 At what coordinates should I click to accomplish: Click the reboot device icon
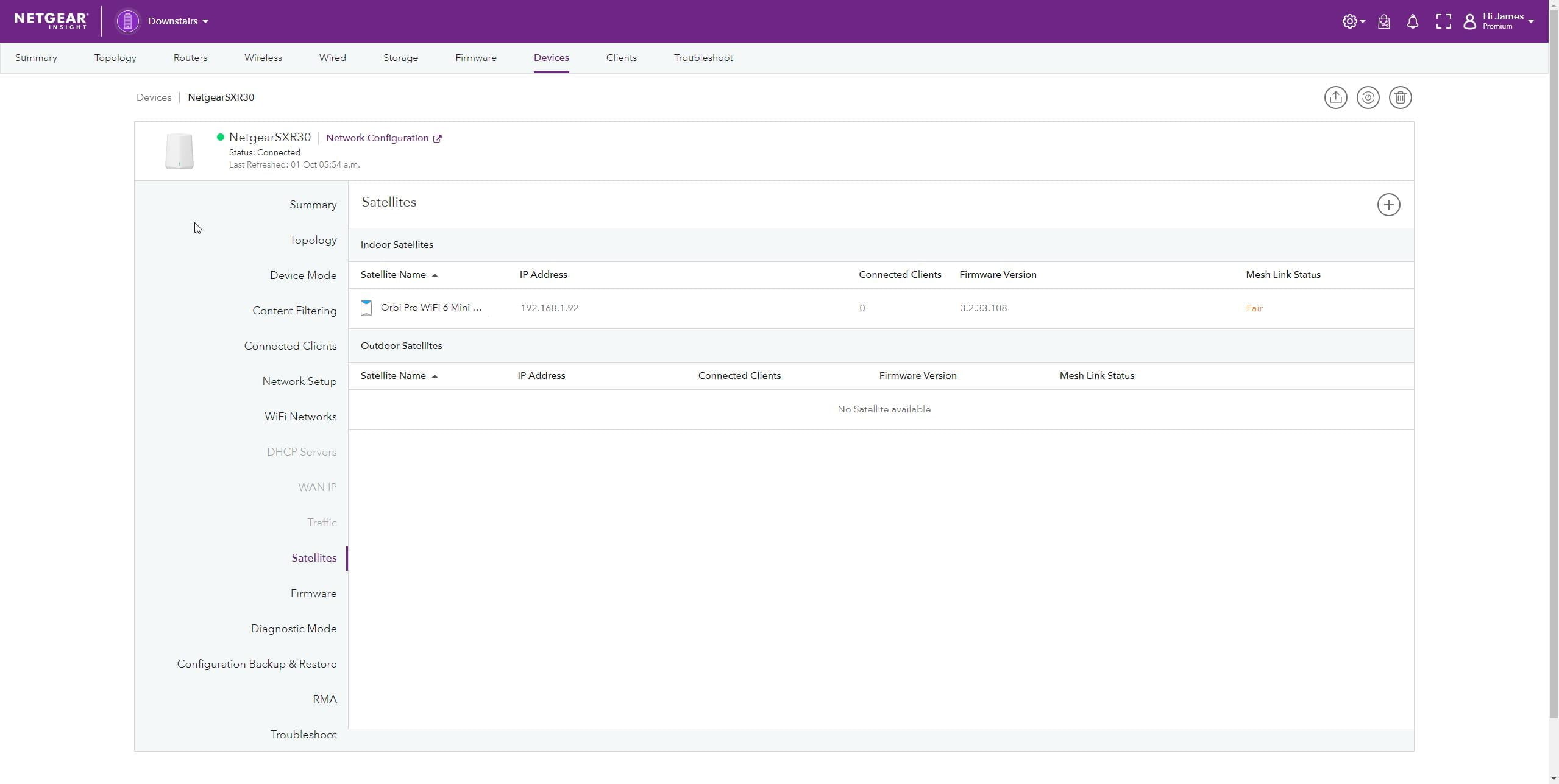point(1367,97)
